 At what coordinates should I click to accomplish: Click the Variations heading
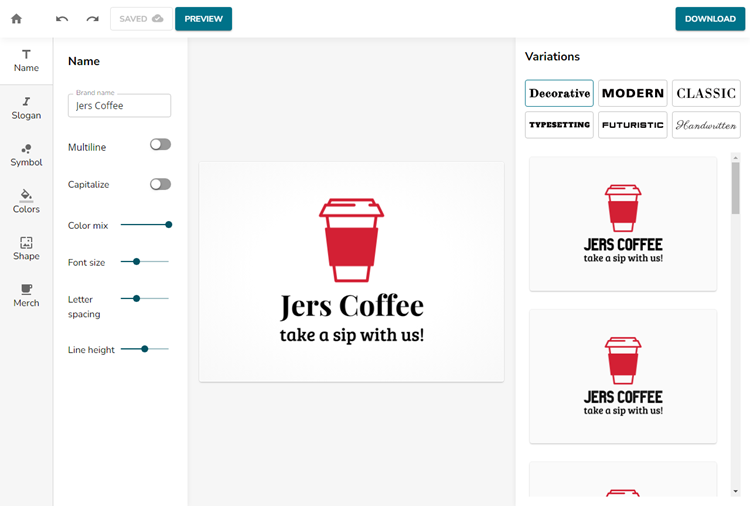552,56
